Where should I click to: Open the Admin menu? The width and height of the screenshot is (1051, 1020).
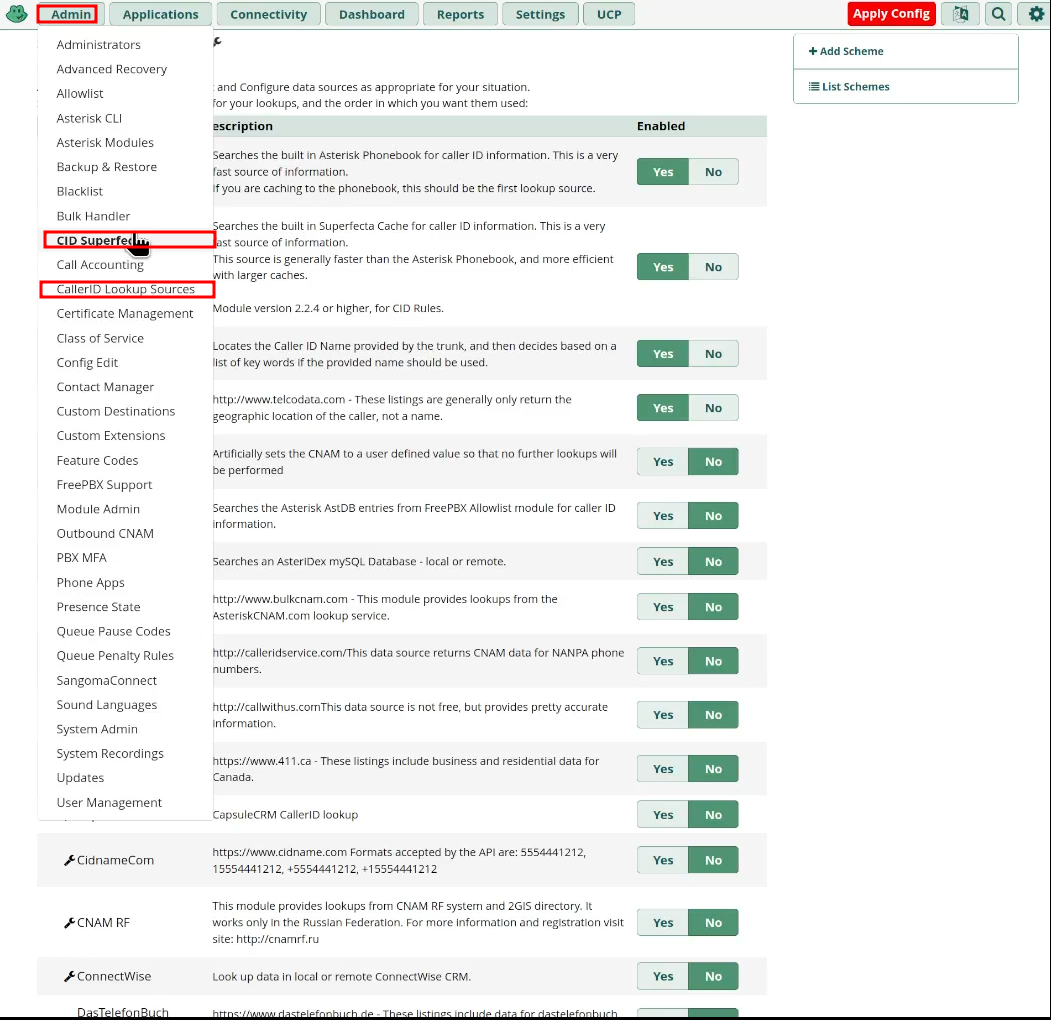coord(70,14)
